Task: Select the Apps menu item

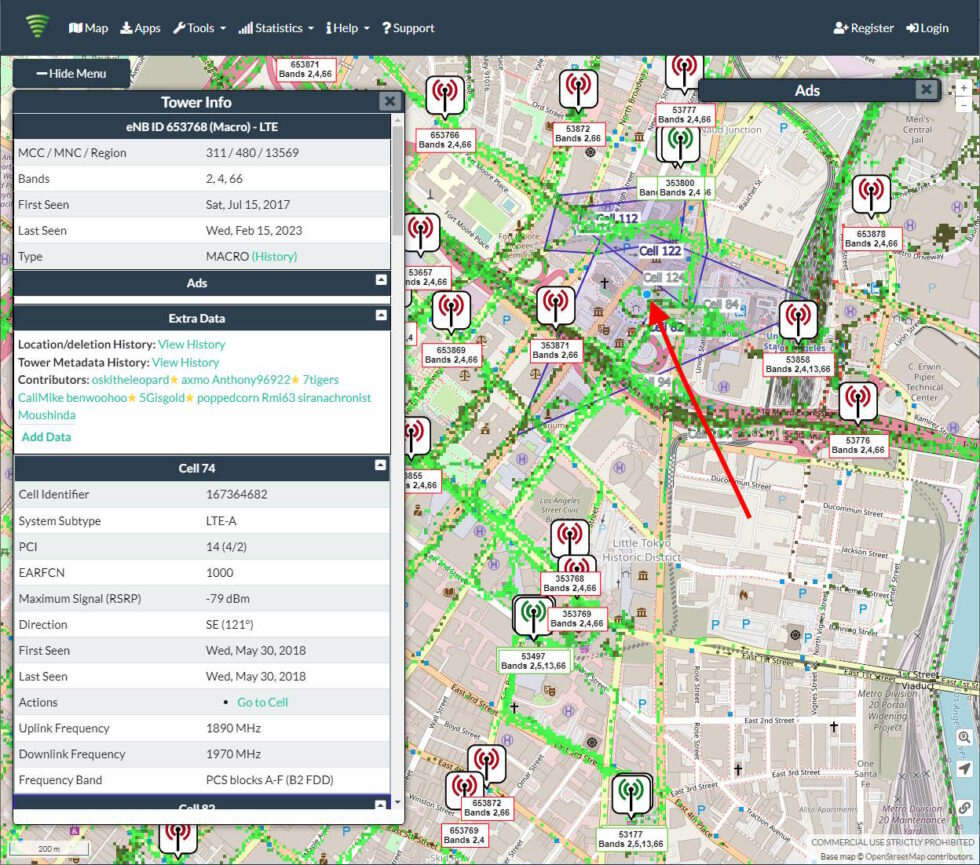Action: [x=140, y=28]
